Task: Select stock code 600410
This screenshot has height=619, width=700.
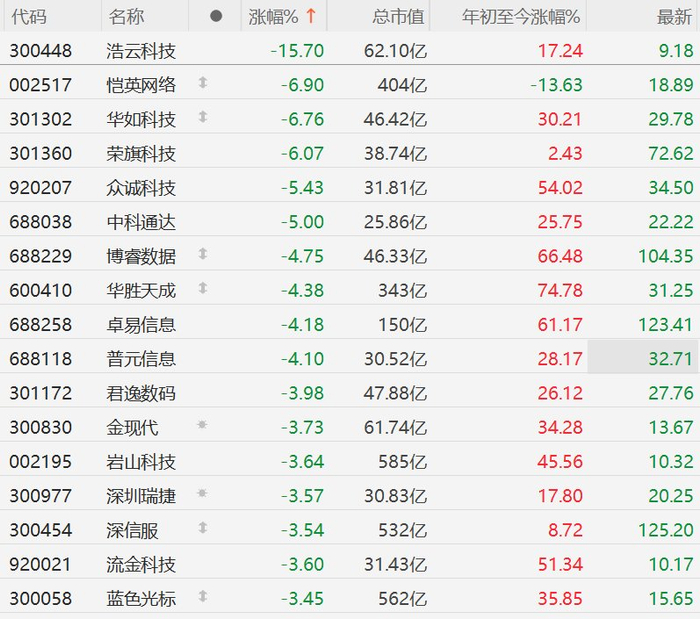Action: [41, 291]
